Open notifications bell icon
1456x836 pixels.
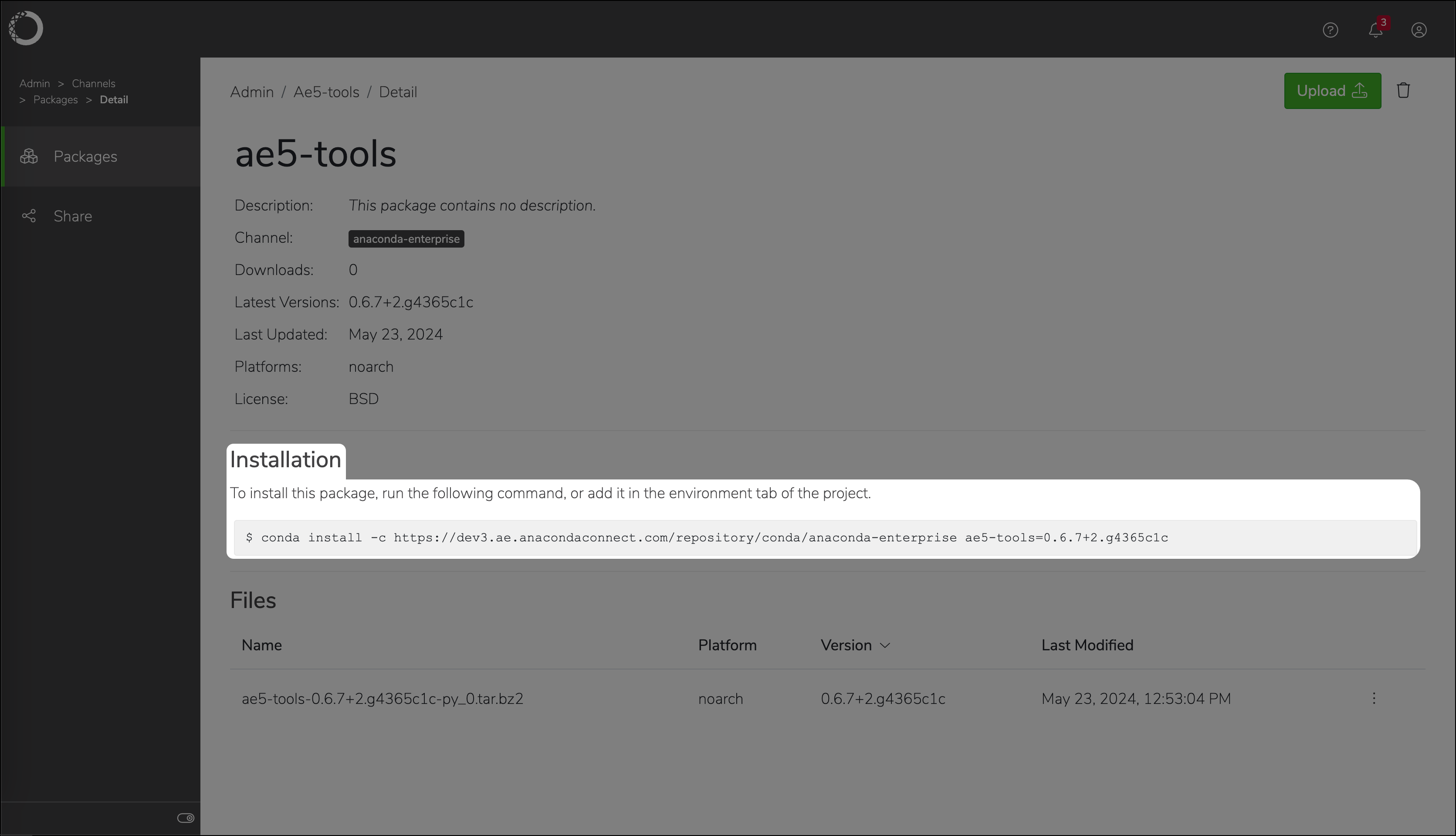1375,30
